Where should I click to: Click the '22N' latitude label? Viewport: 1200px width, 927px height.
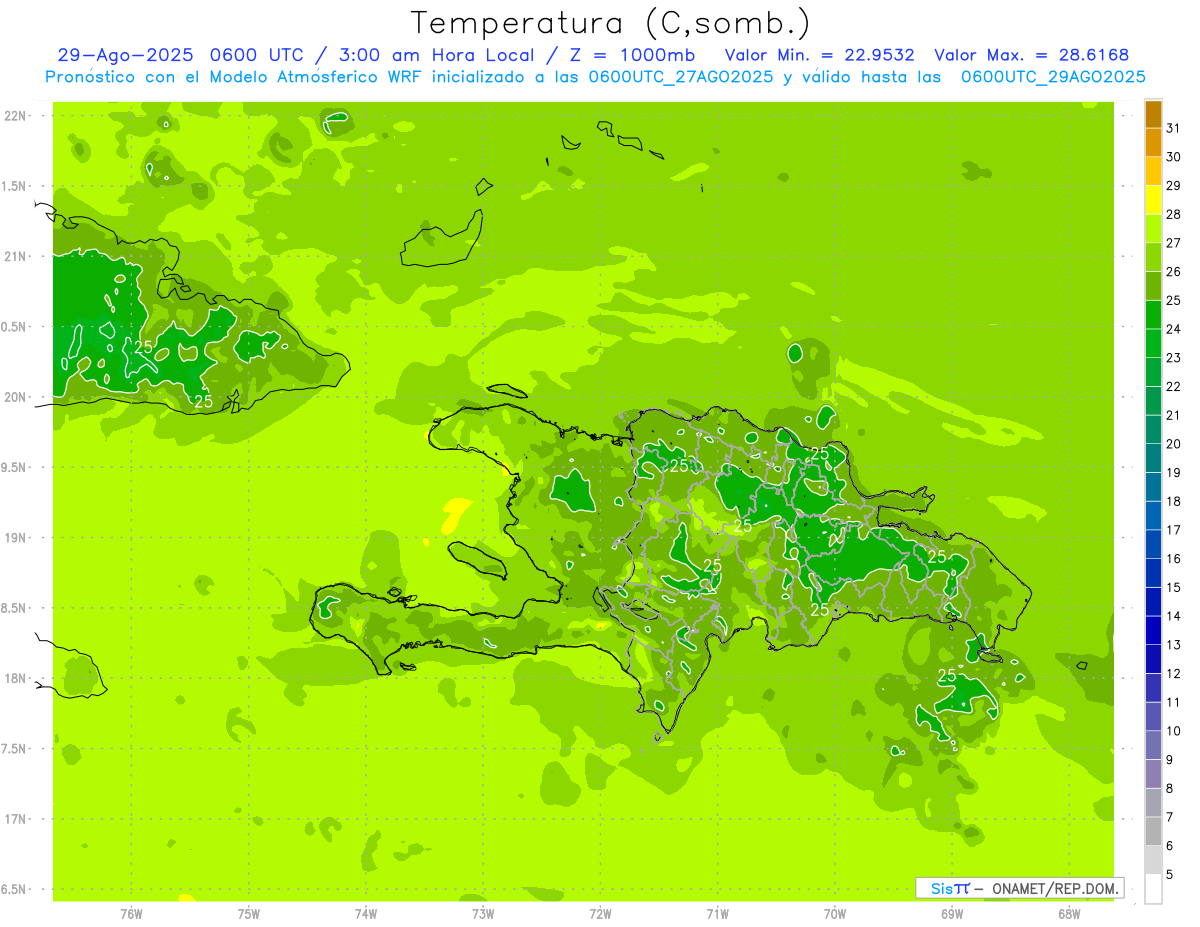(17, 115)
